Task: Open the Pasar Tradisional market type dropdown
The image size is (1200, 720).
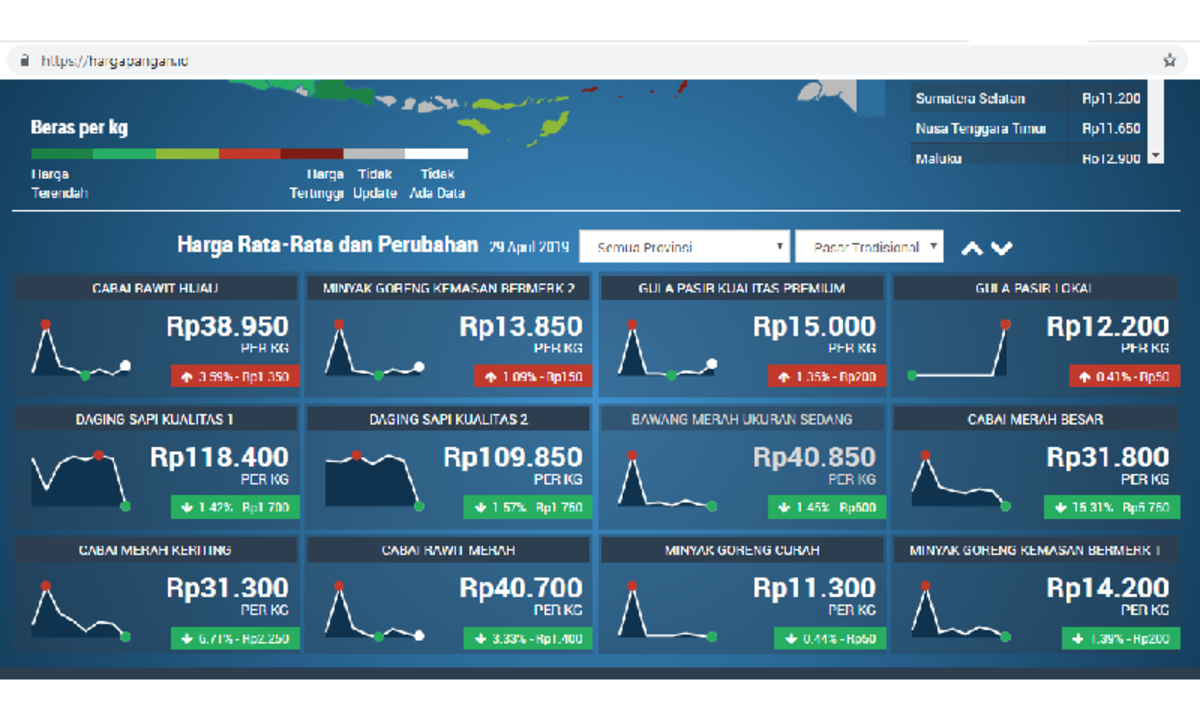Action: click(x=868, y=247)
